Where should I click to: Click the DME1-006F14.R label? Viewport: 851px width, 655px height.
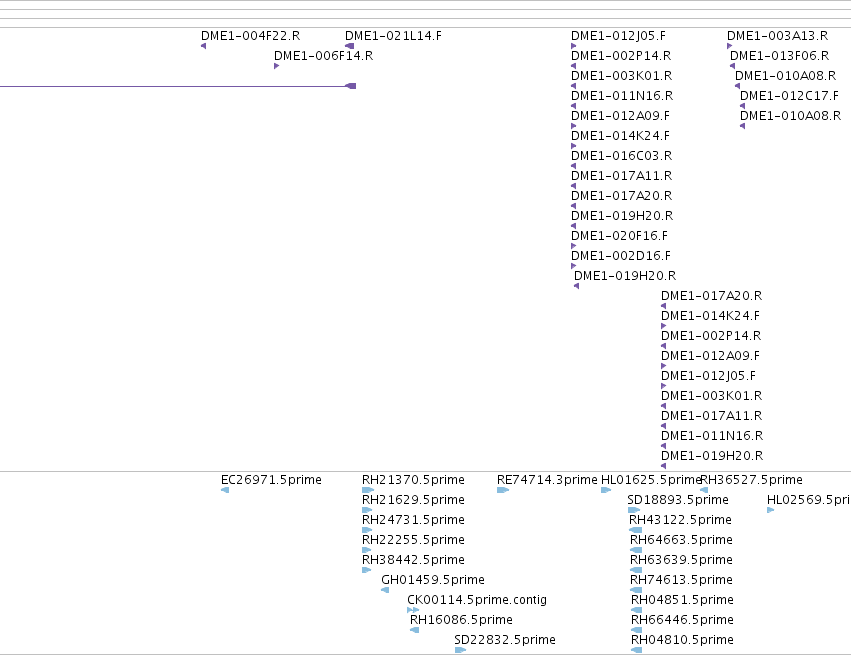point(323,56)
